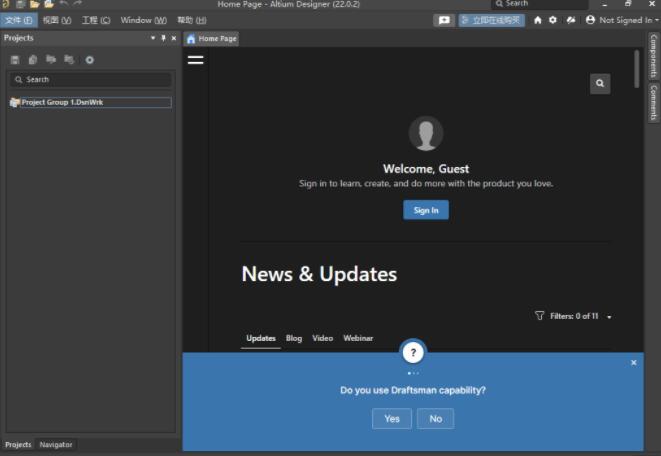Click the question mark circle on survey banner
The height and width of the screenshot is (456, 661).
[413, 353]
